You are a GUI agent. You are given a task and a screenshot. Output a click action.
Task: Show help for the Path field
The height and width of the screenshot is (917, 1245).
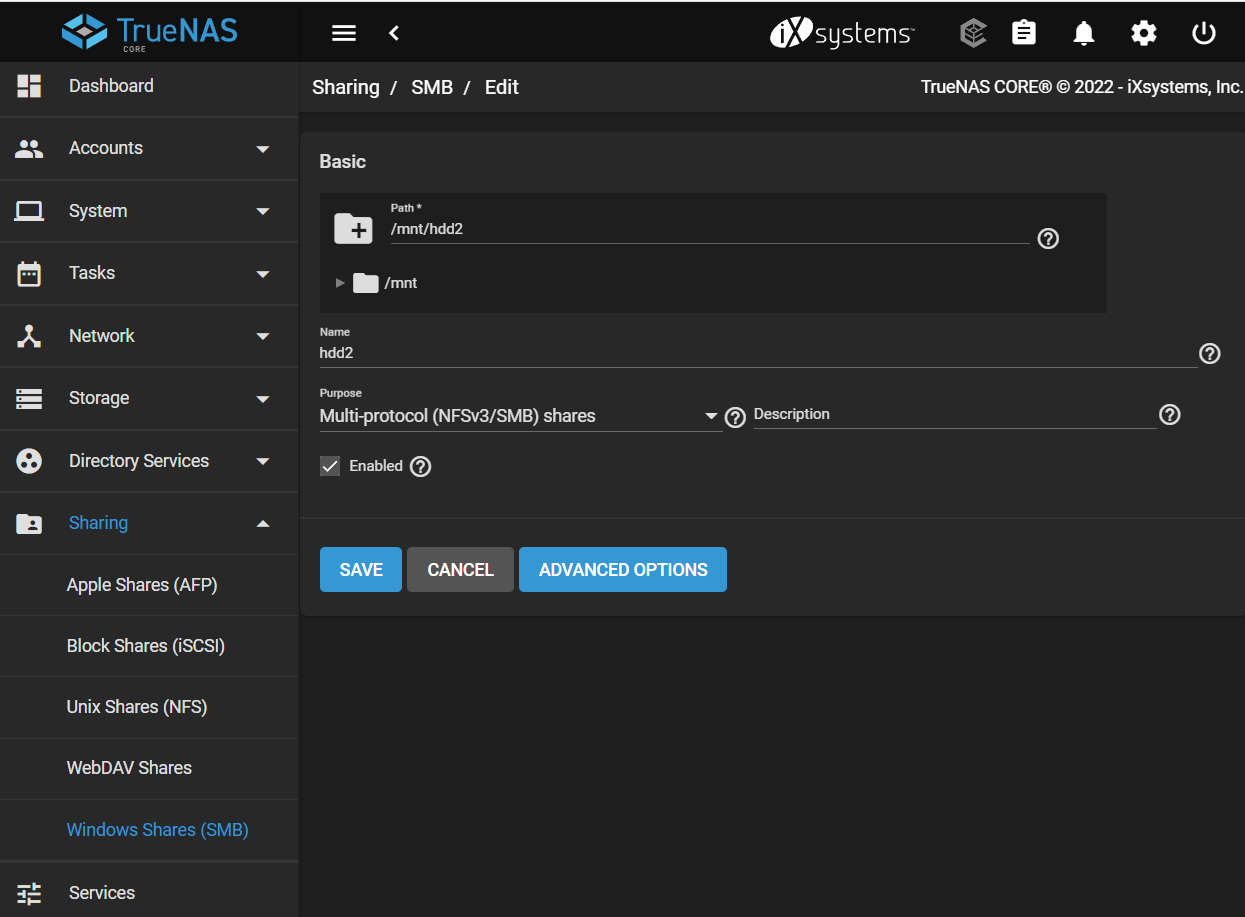[x=1048, y=239]
